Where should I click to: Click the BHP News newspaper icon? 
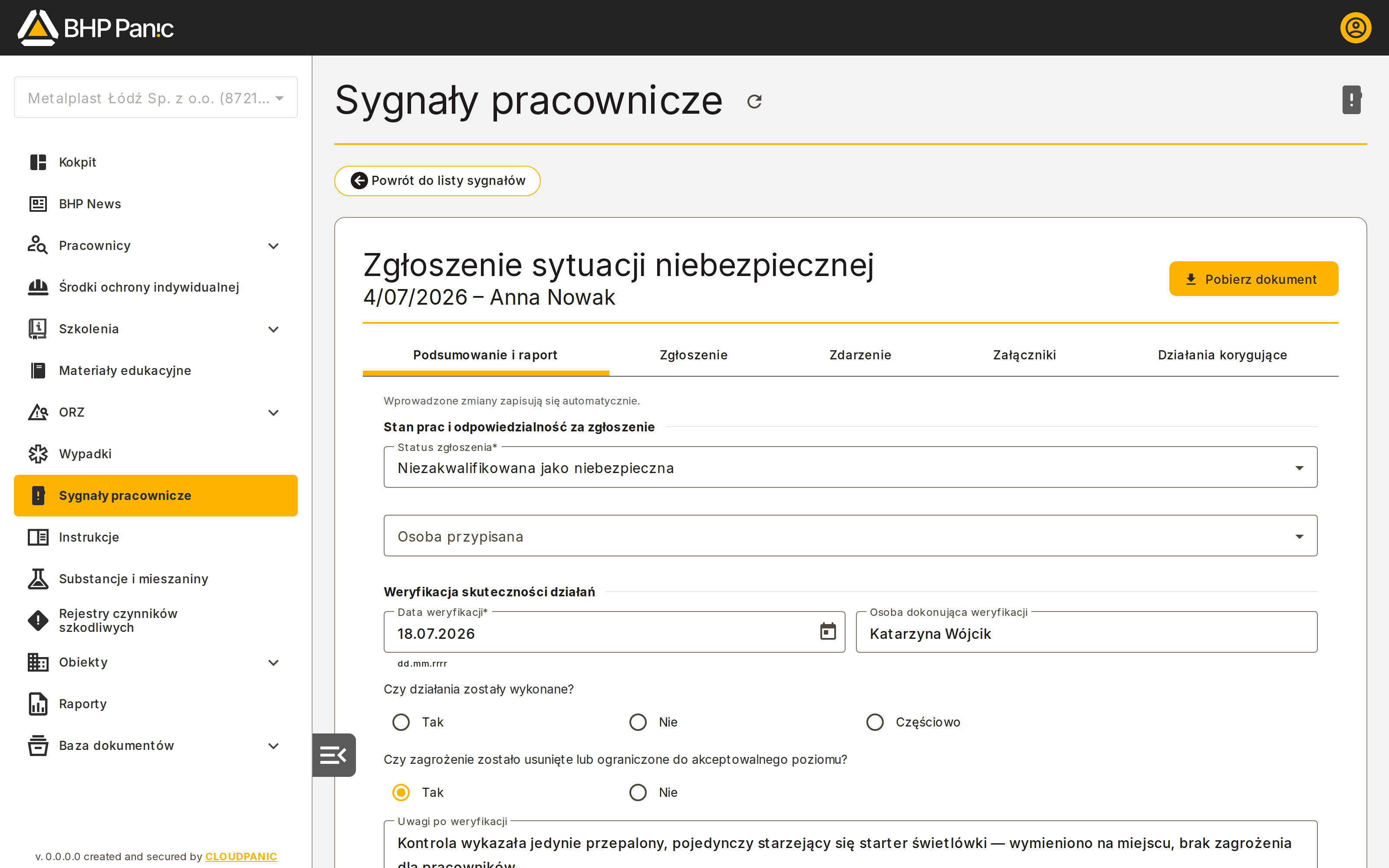(38, 204)
